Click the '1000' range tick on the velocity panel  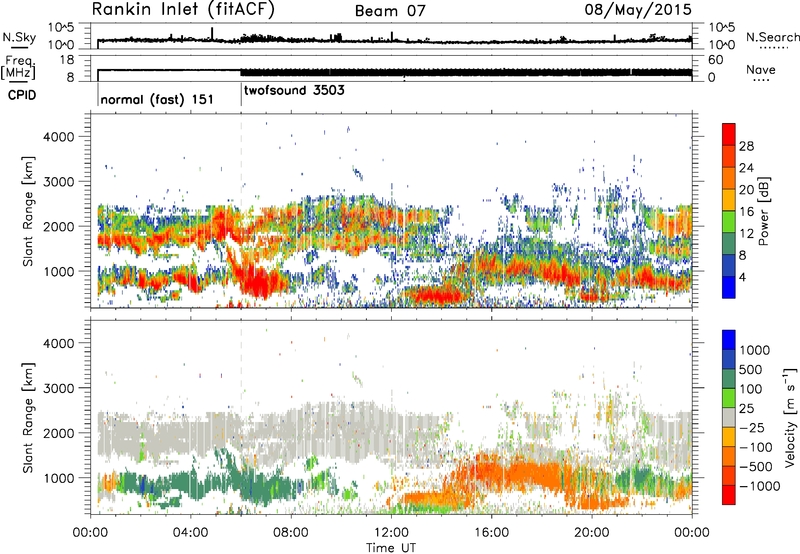58,478
